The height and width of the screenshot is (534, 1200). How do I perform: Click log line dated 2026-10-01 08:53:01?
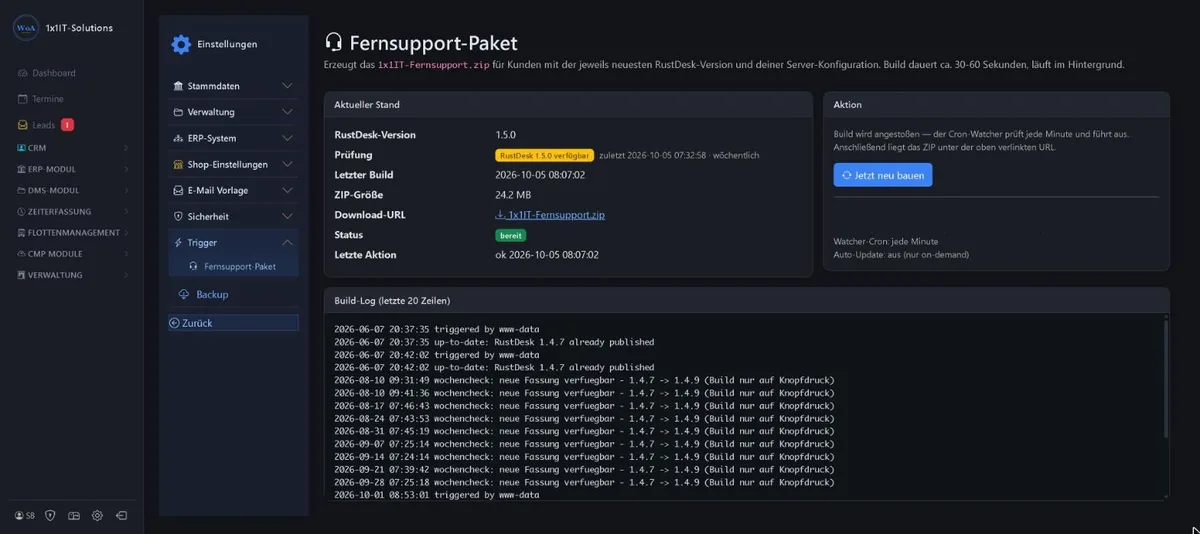[437, 495]
